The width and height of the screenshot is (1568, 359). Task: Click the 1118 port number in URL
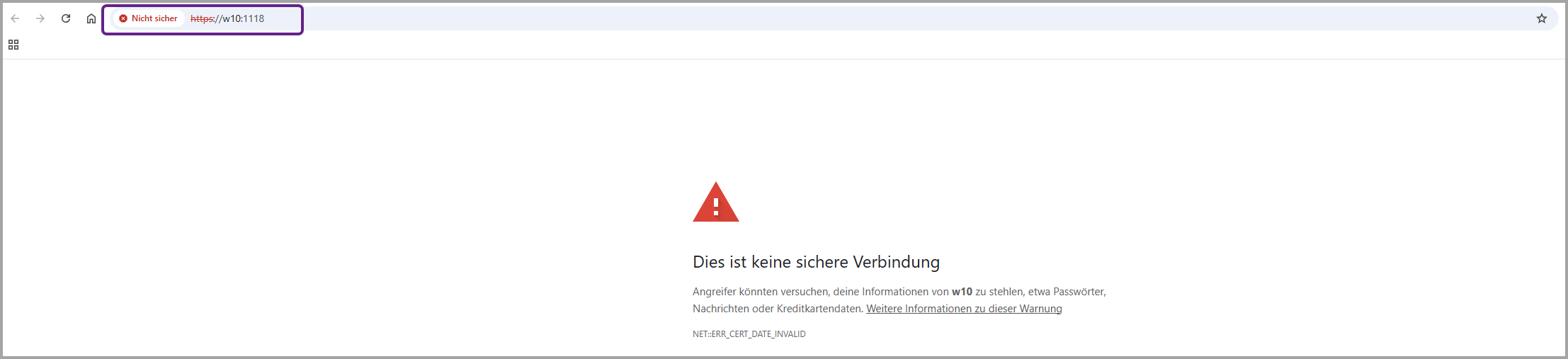[x=254, y=18]
